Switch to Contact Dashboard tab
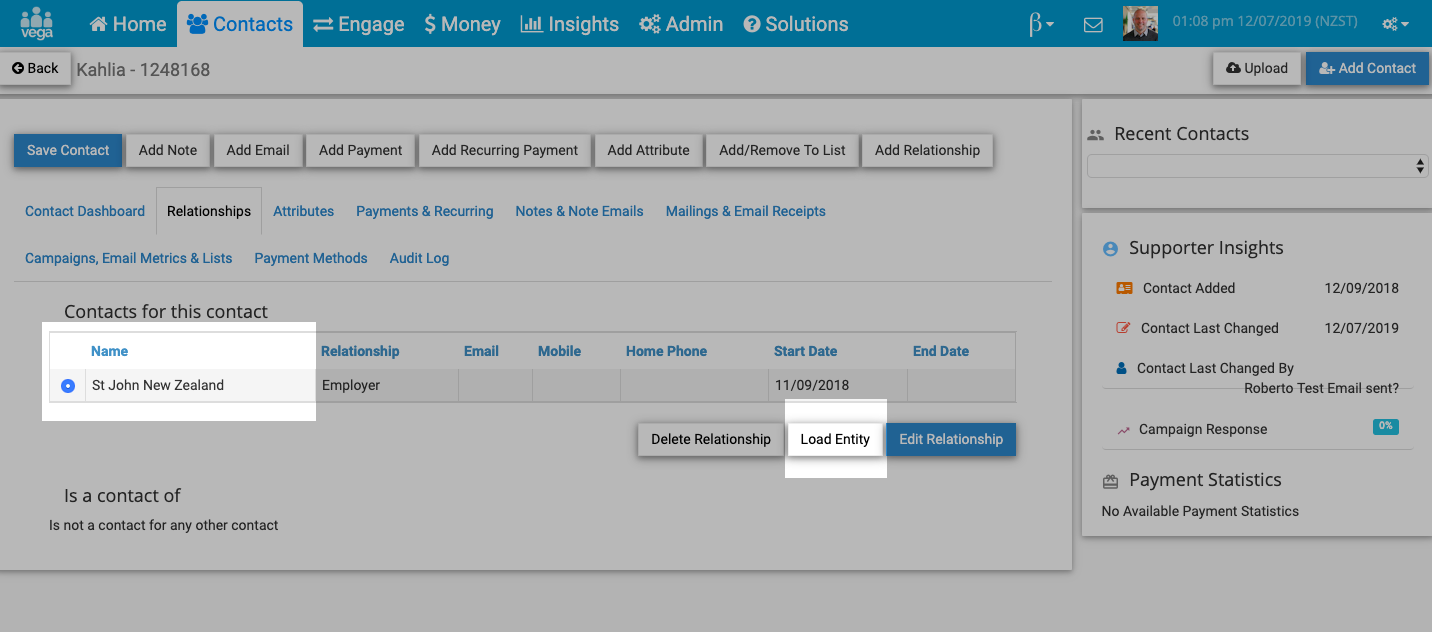1432x632 pixels. [x=85, y=211]
